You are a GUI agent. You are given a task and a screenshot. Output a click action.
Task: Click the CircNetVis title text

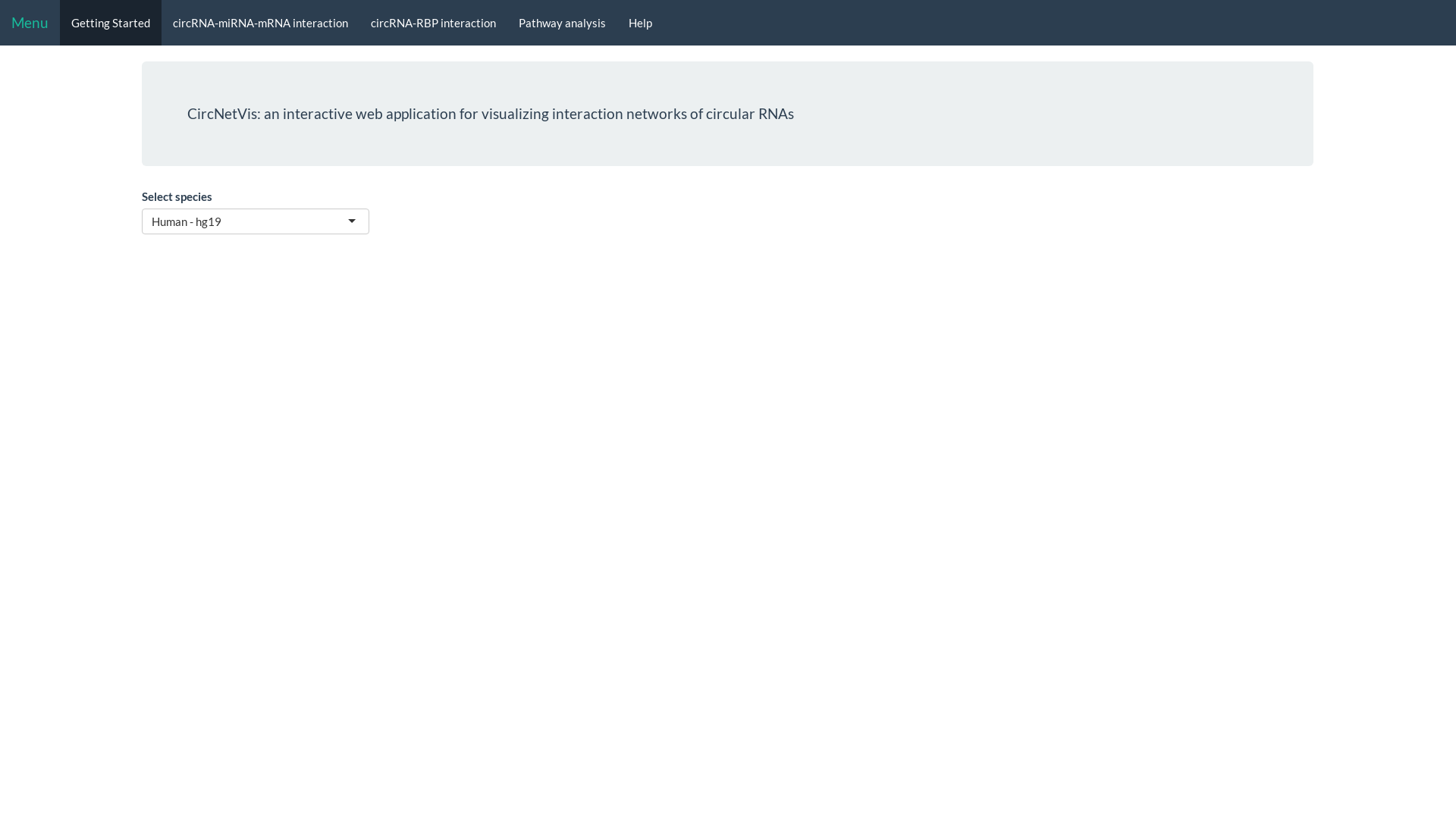point(491,114)
